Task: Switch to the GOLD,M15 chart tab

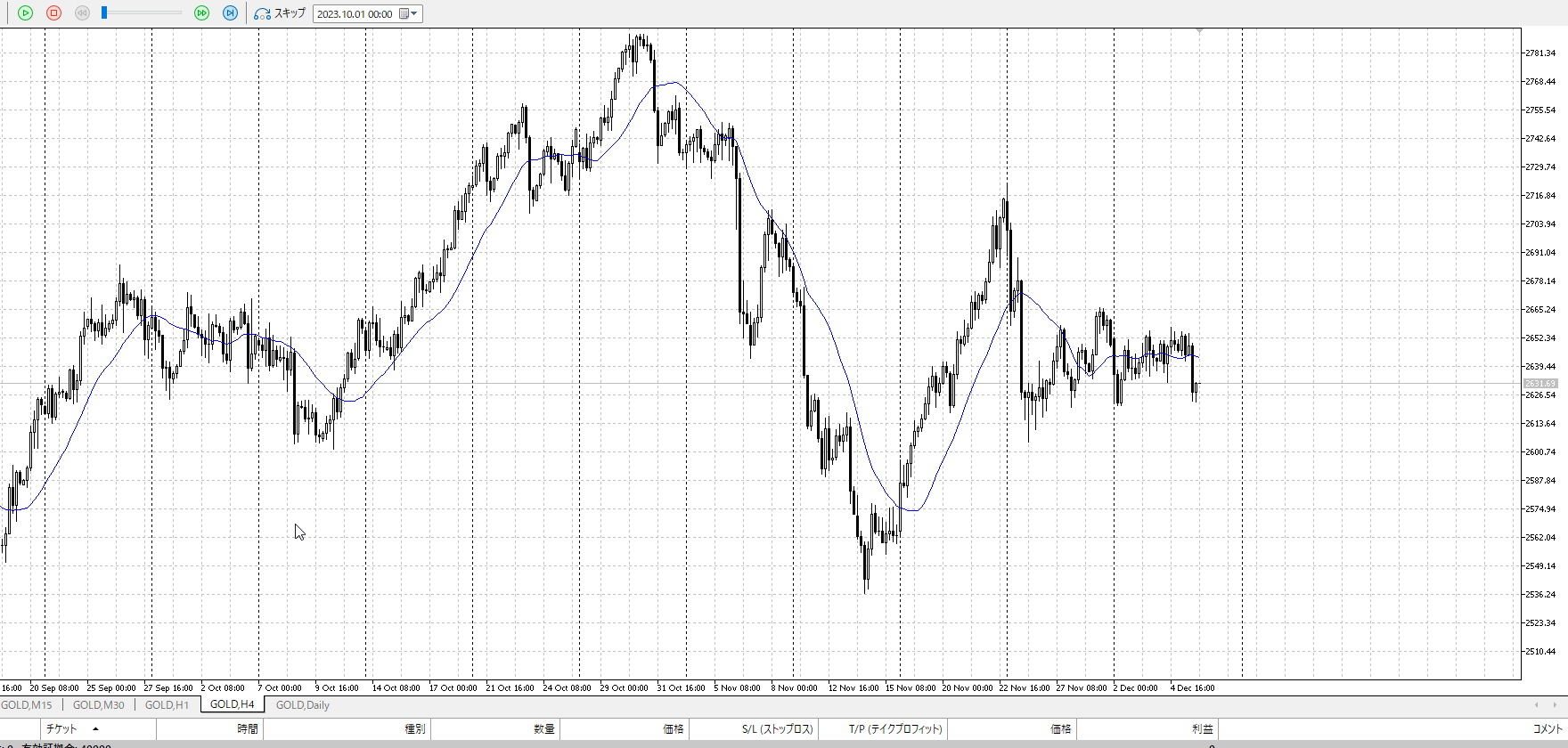Action: tap(27, 705)
